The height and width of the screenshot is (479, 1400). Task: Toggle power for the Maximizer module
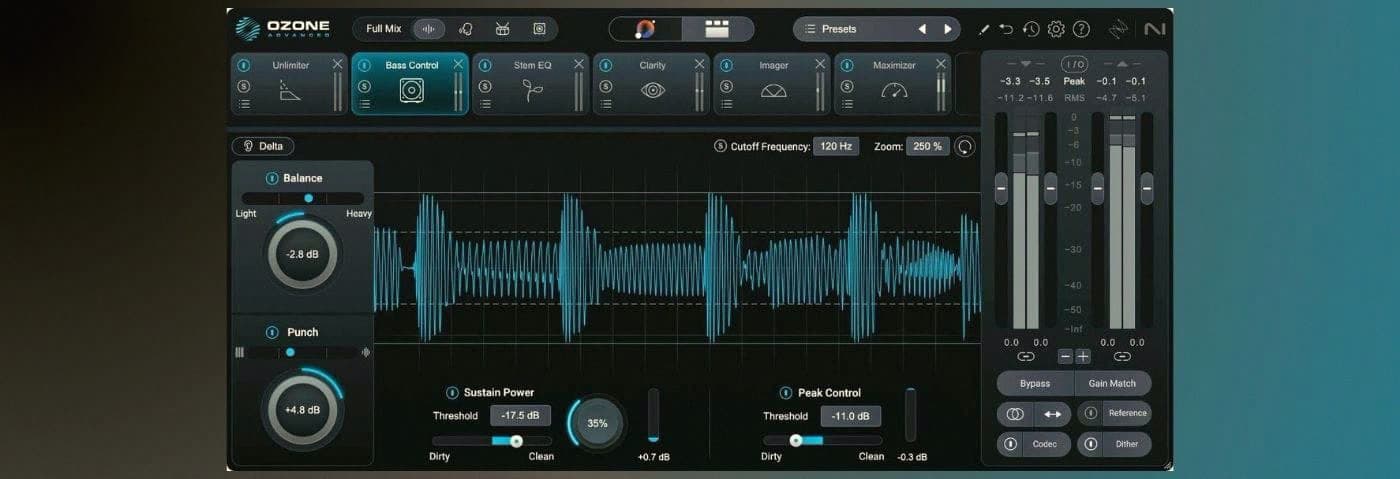[847, 66]
